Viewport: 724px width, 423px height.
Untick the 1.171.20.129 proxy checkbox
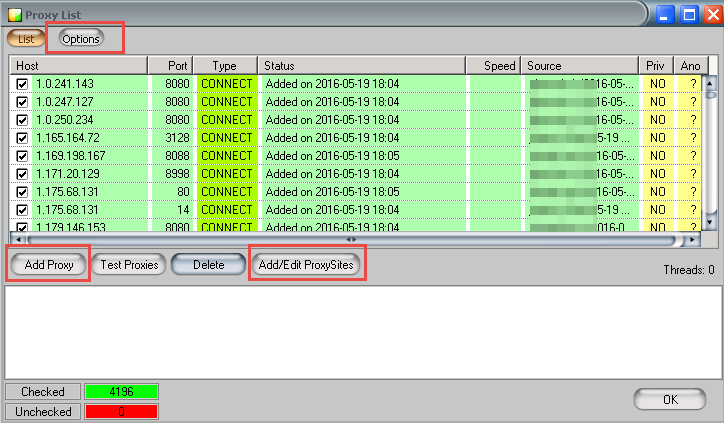(x=22, y=174)
